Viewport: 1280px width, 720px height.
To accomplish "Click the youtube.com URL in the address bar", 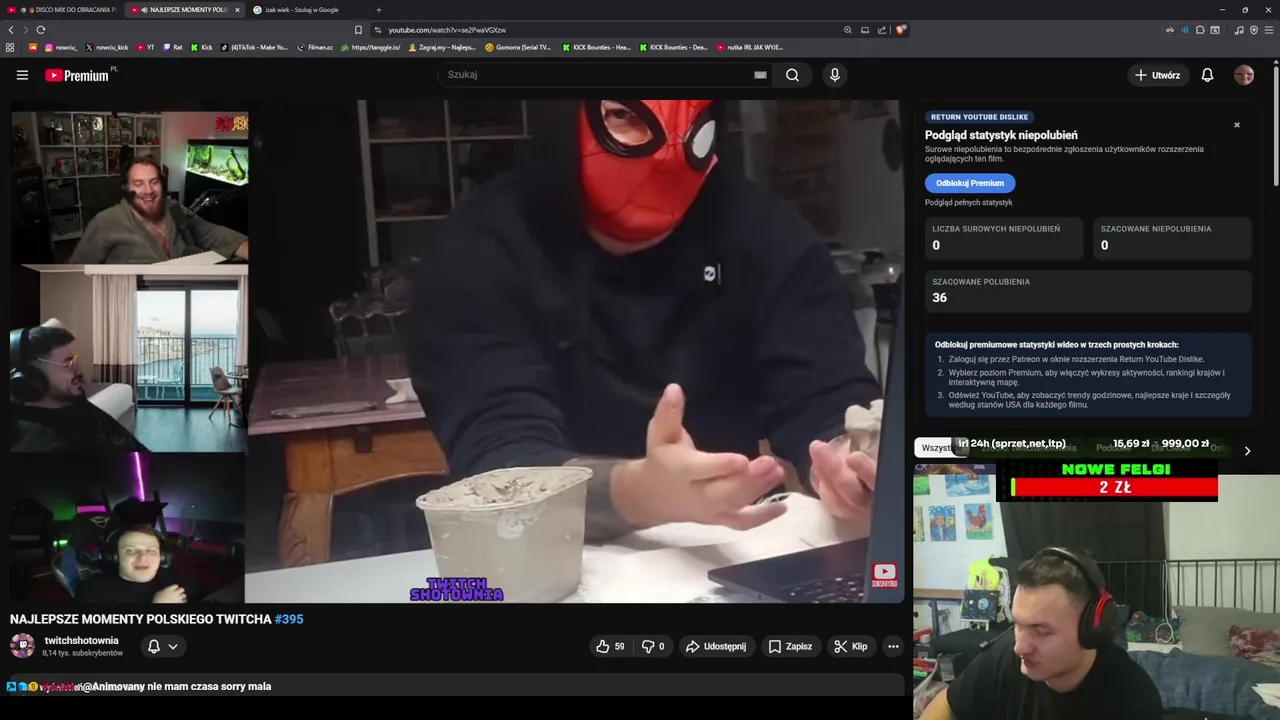I will coord(447,30).
